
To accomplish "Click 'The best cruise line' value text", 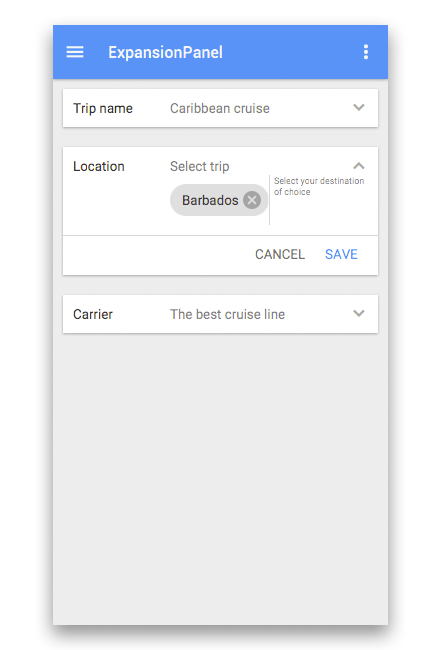I will 227,314.
